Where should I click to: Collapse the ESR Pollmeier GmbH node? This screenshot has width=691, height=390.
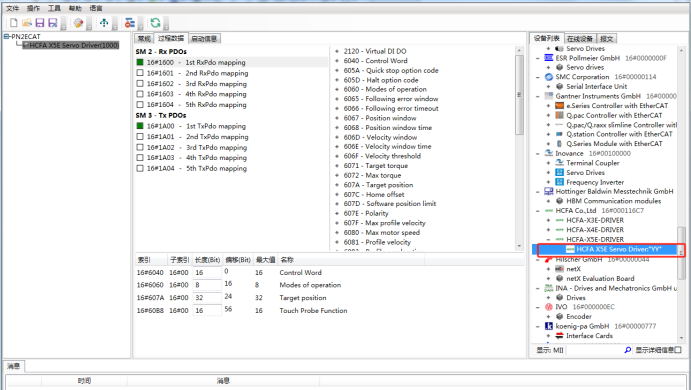point(538,58)
